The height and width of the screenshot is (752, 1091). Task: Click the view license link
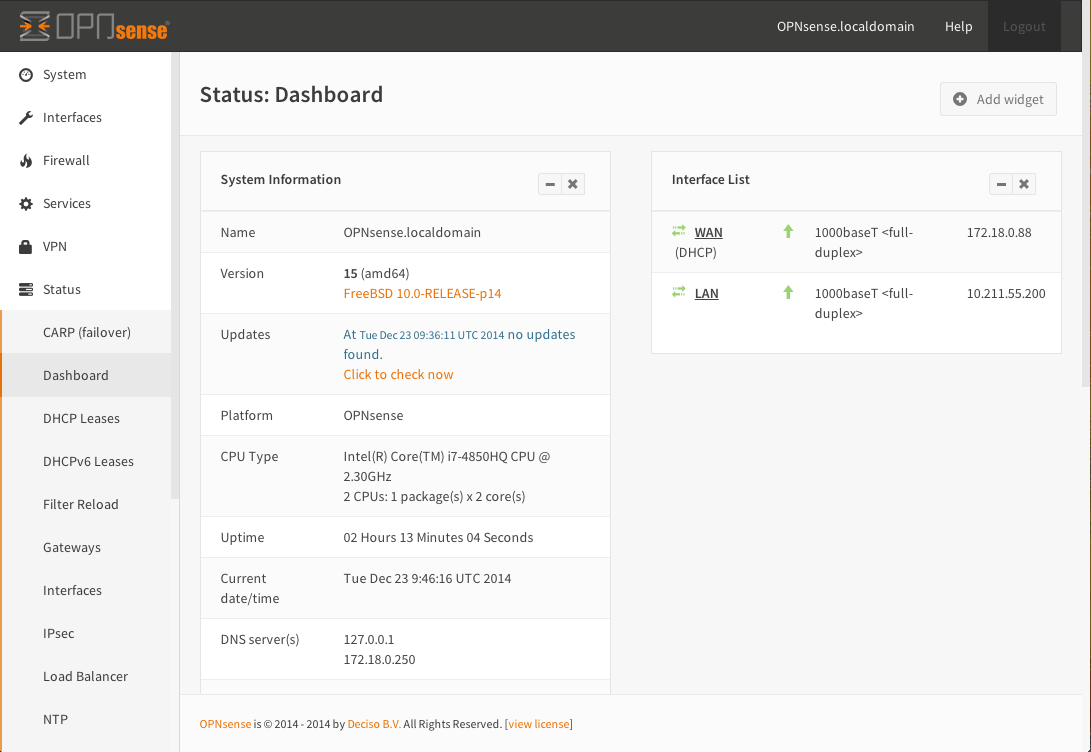(x=539, y=724)
